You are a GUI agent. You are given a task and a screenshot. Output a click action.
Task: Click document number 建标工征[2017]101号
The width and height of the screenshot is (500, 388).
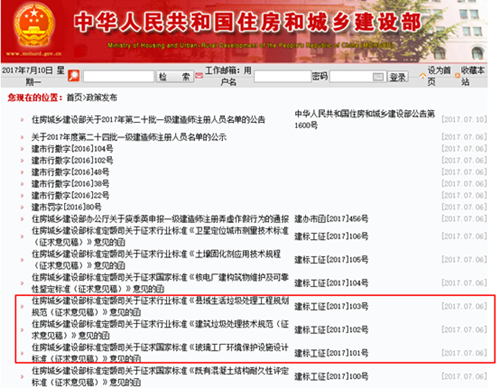(x=331, y=353)
